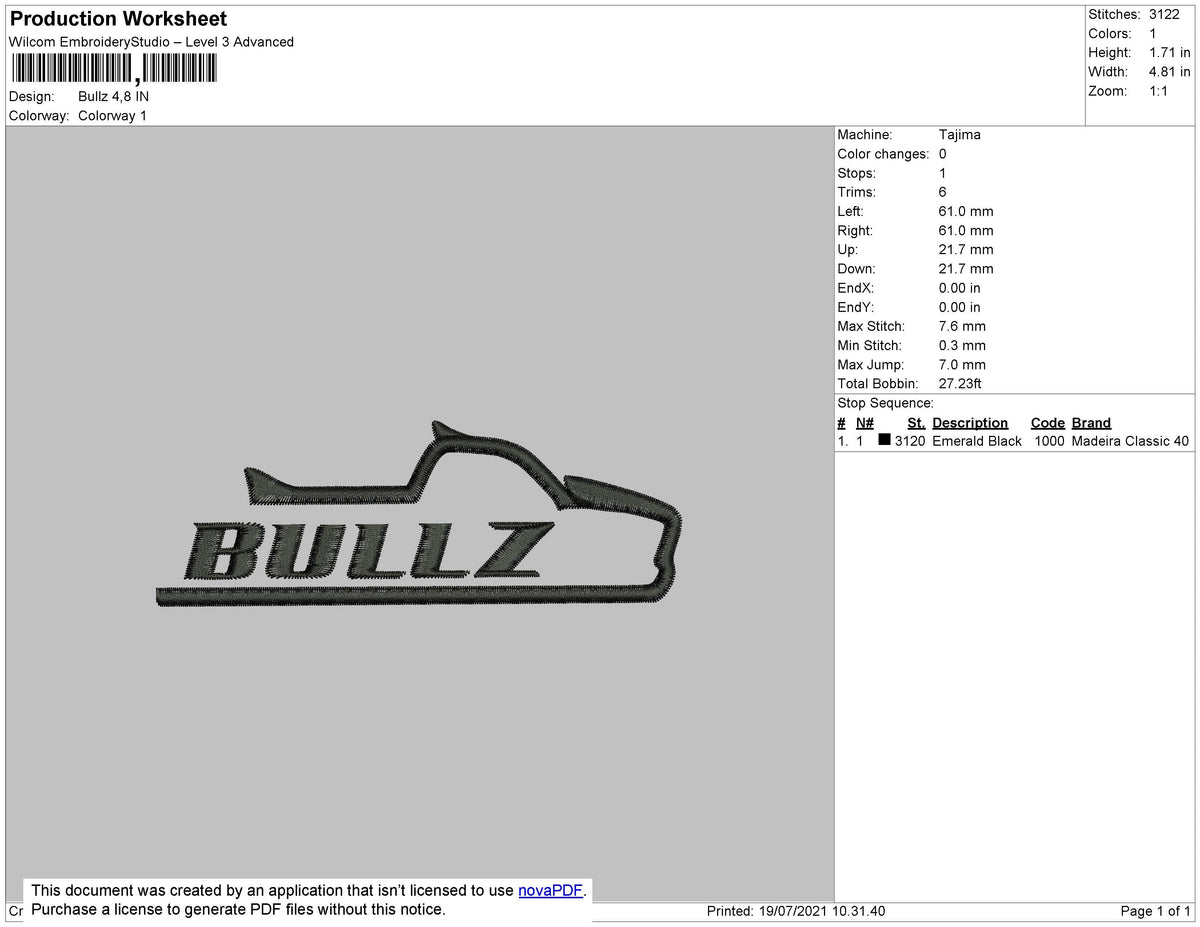The image size is (1200, 927).
Task: Select the Width value 4.81 in
Action: [x=1170, y=72]
